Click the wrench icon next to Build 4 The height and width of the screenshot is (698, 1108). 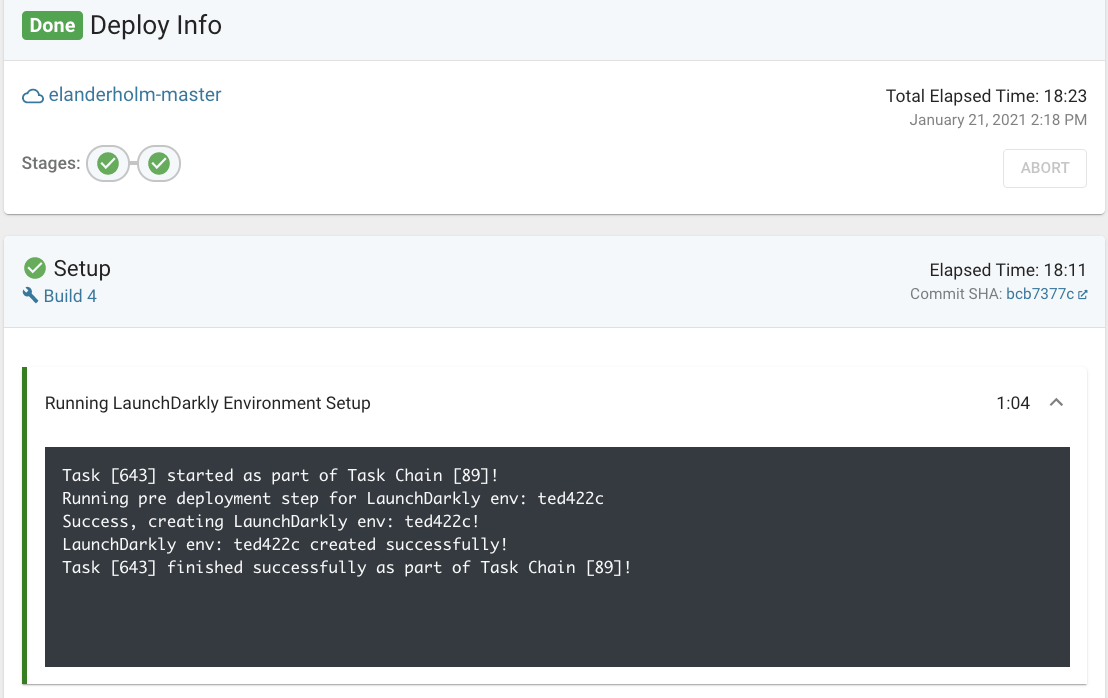pyautogui.click(x=30, y=295)
